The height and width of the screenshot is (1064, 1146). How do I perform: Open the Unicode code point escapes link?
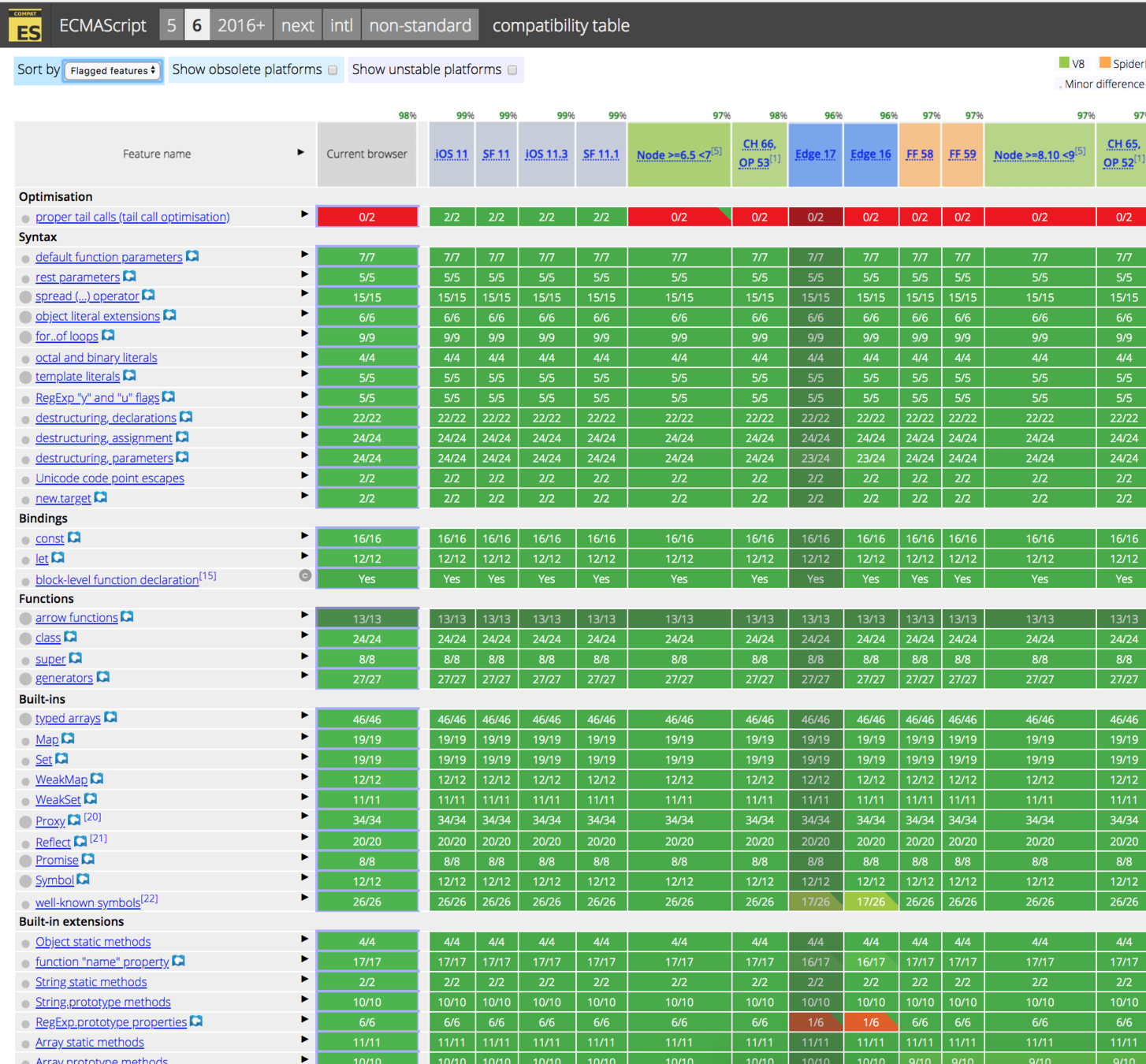pos(110,478)
